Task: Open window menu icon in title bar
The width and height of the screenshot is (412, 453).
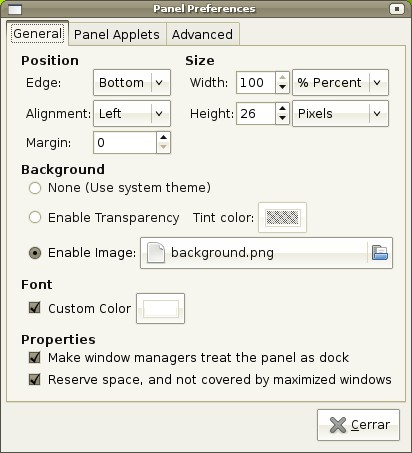Action: tap(14, 9)
